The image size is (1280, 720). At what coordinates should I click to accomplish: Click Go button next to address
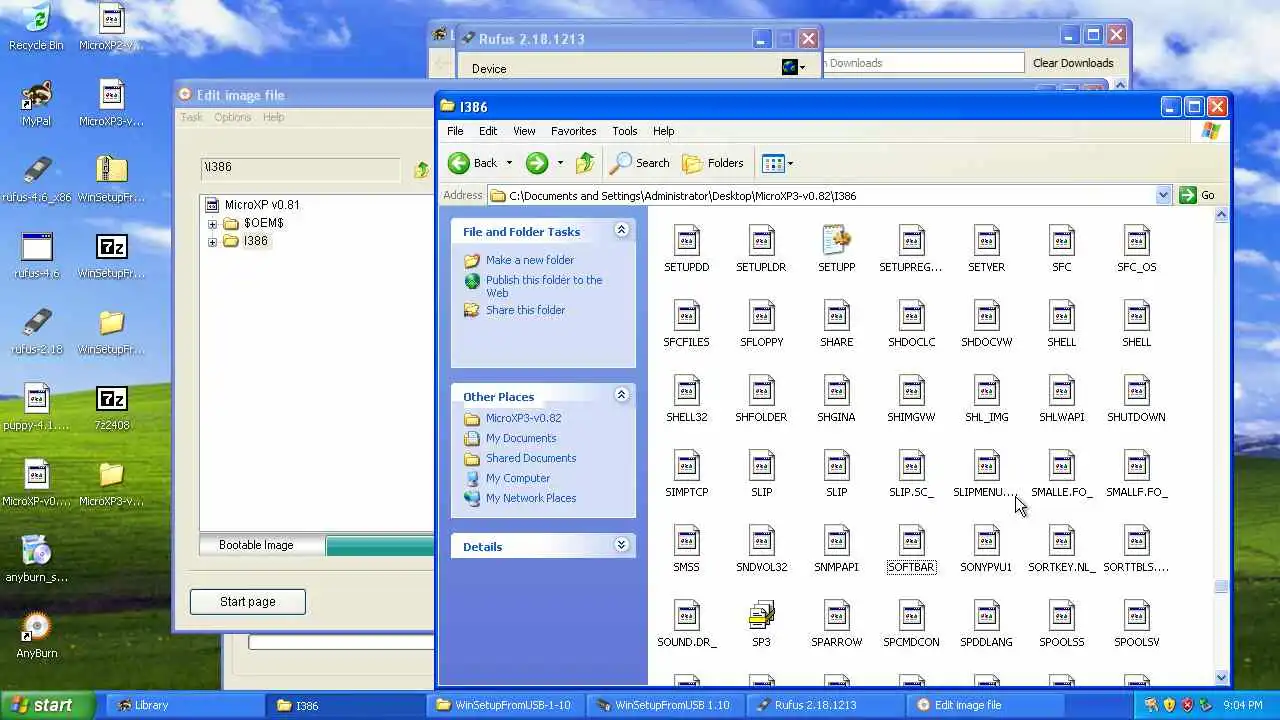coord(1199,195)
